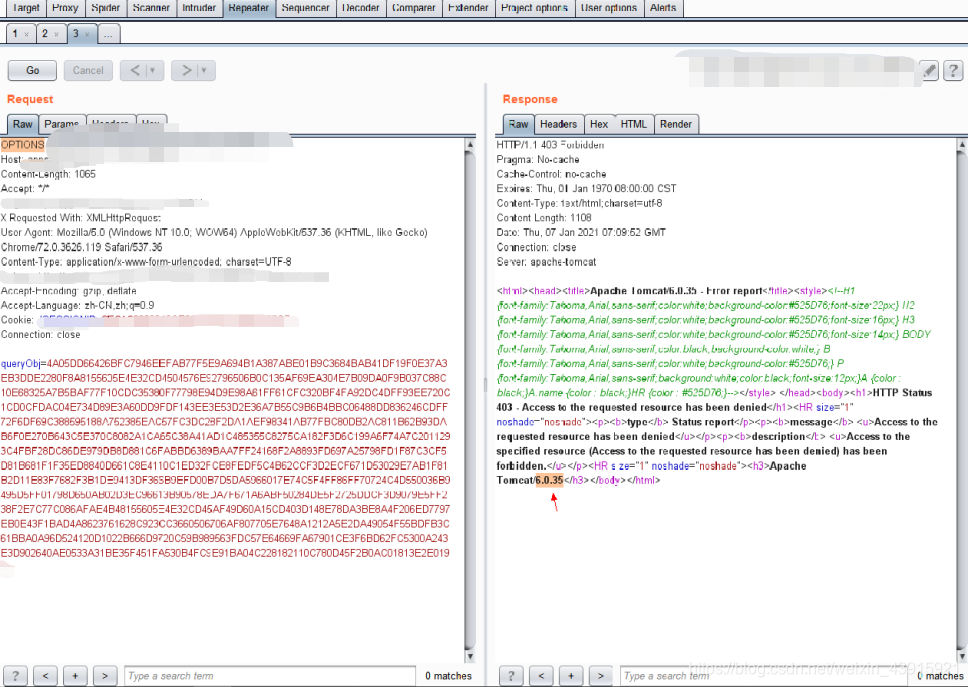Select the Request Params tab
Screen dimensions: 968x687
(62, 124)
